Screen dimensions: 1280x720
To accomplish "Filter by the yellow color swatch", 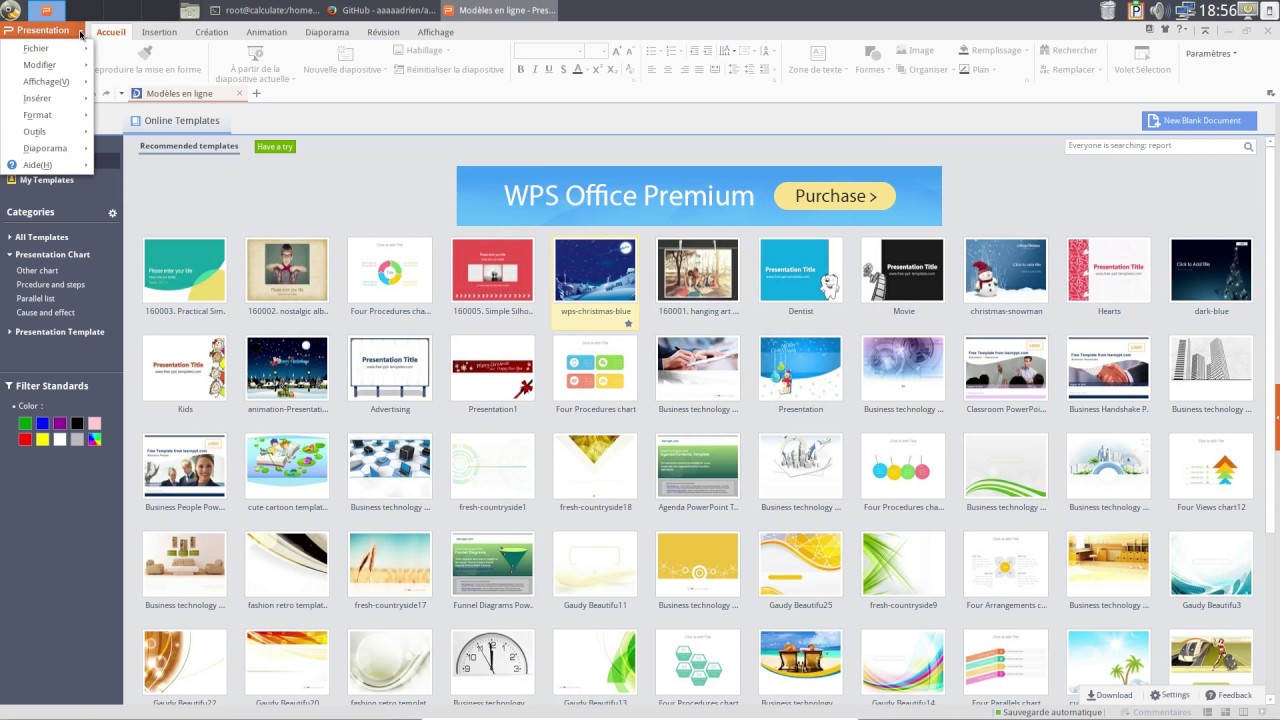I will pos(42,440).
